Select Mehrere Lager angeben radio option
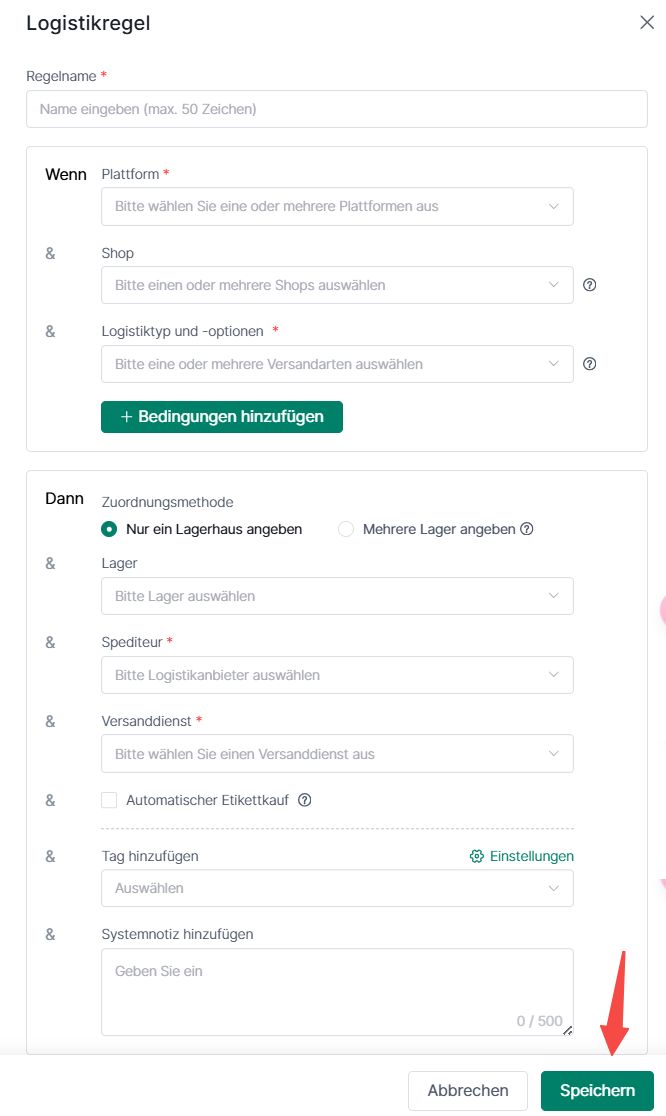The height and width of the screenshot is (1116, 666). coord(346,529)
